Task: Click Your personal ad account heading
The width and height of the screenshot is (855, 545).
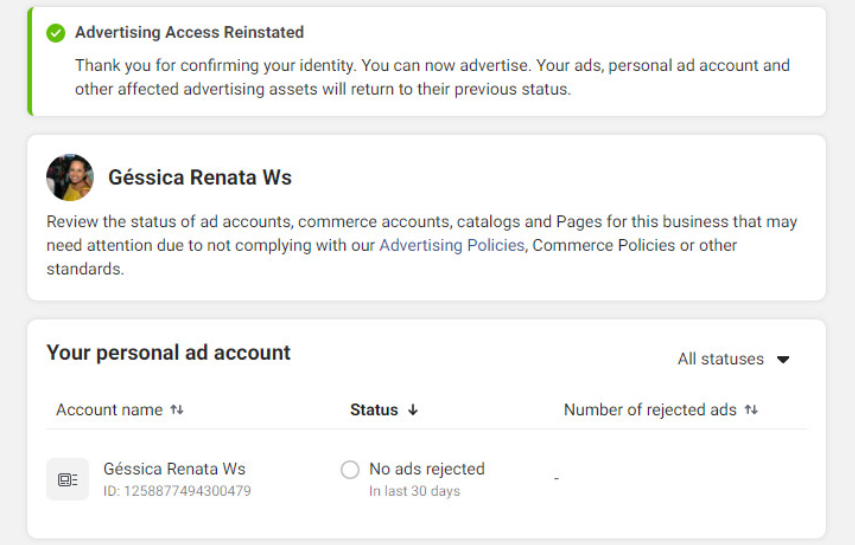Action: (x=168, y=352)
